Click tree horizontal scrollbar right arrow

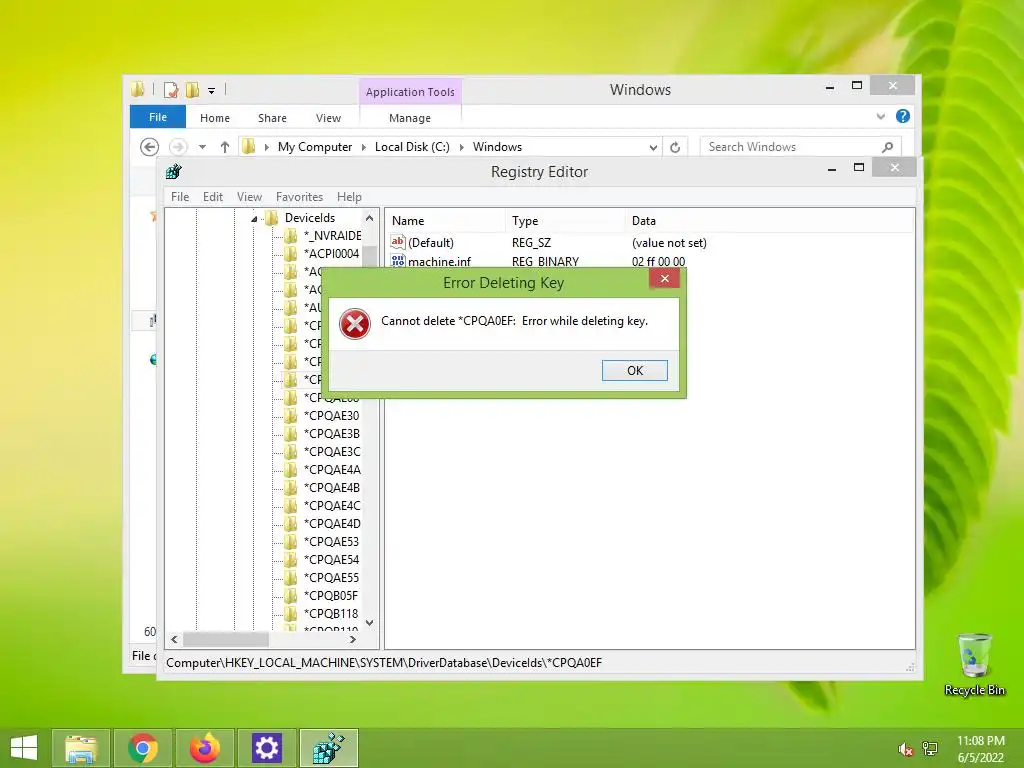coord(353,639)
